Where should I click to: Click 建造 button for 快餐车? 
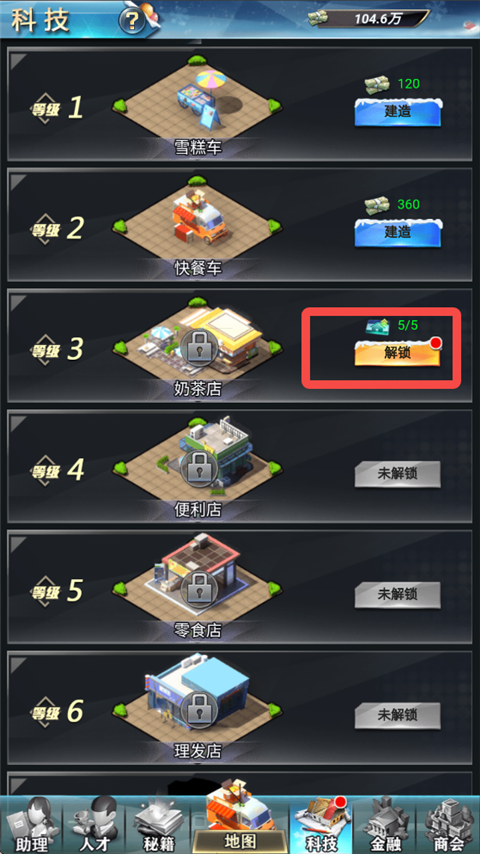[397, 233]
